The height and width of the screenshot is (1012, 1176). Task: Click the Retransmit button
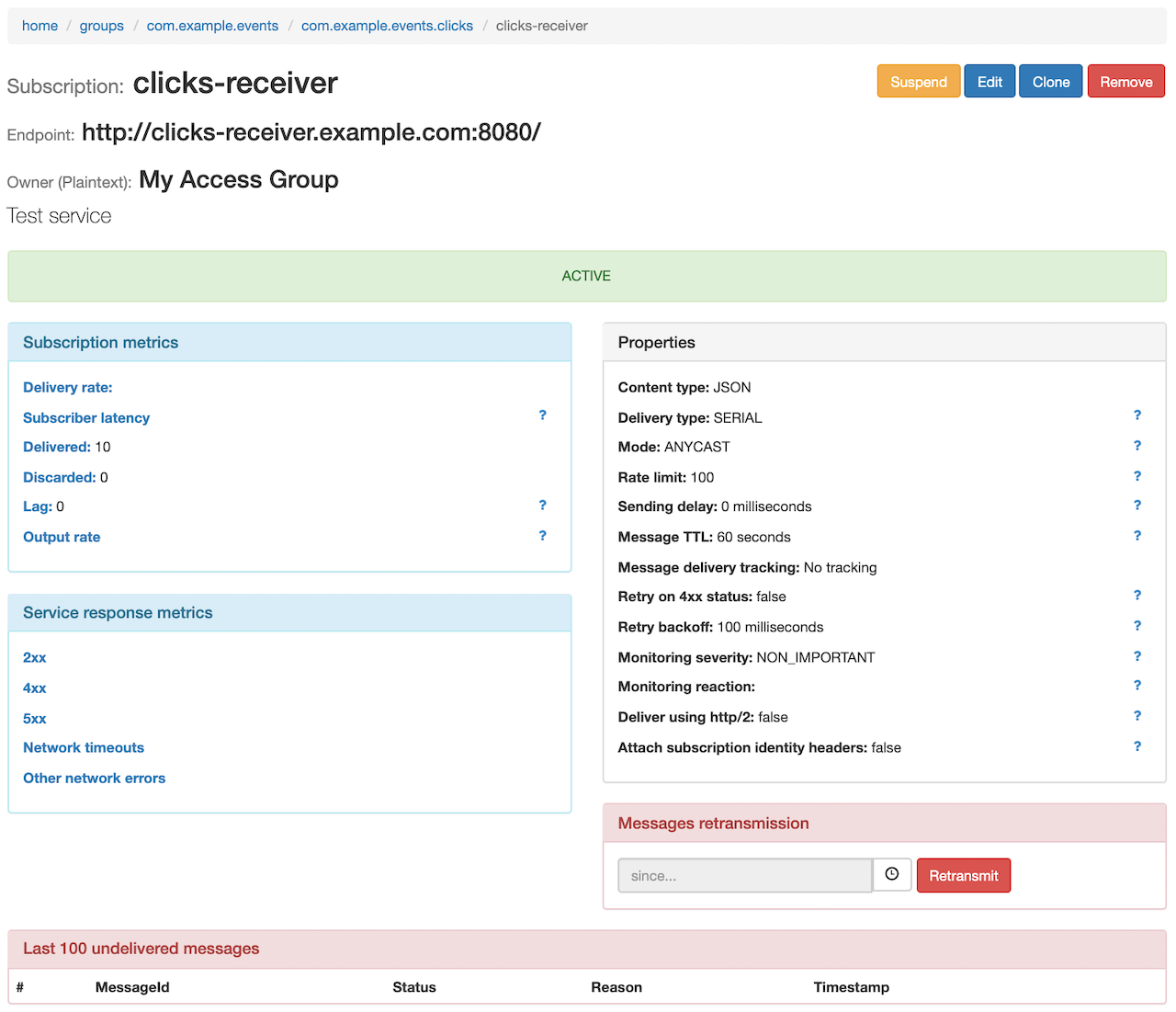pos(964,875)
